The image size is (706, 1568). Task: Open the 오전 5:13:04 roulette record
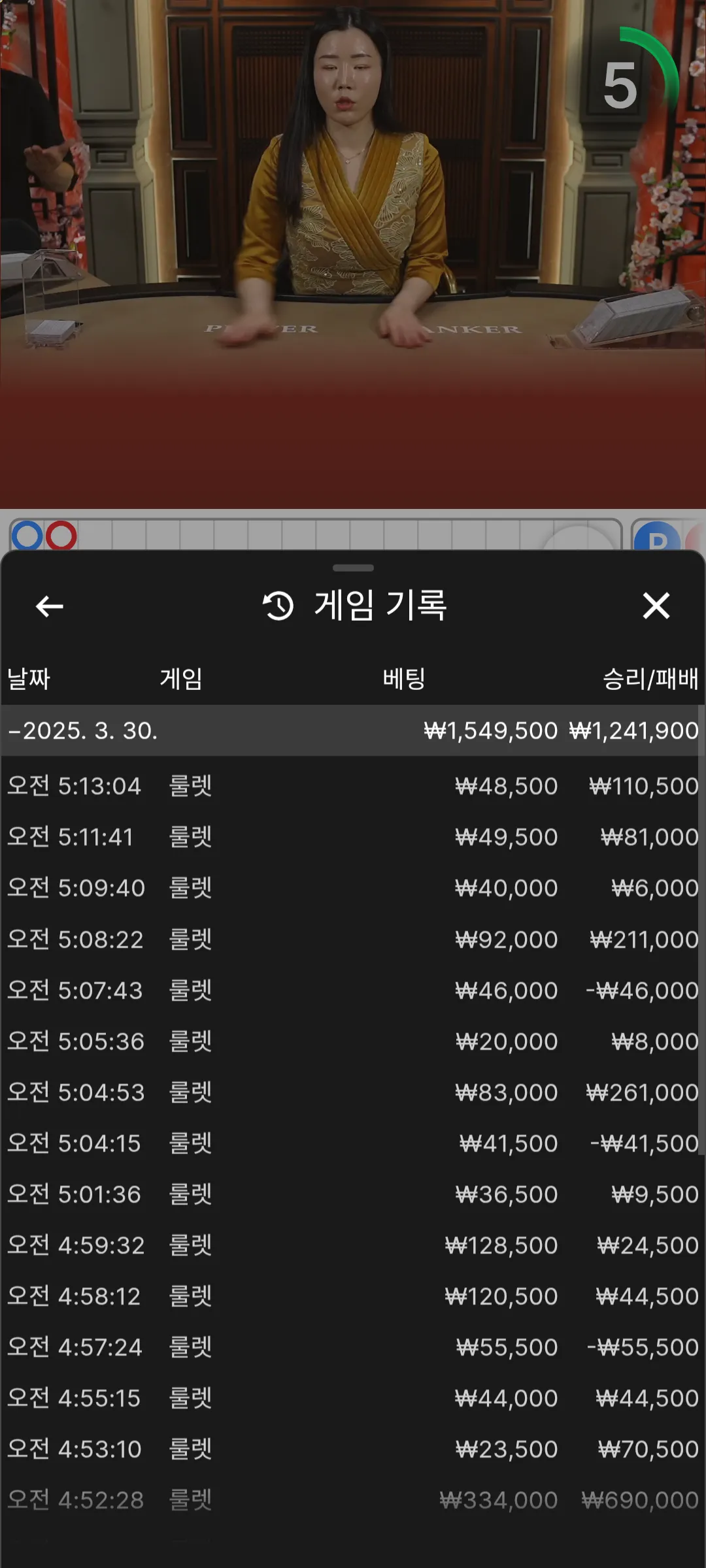point(353,786)
